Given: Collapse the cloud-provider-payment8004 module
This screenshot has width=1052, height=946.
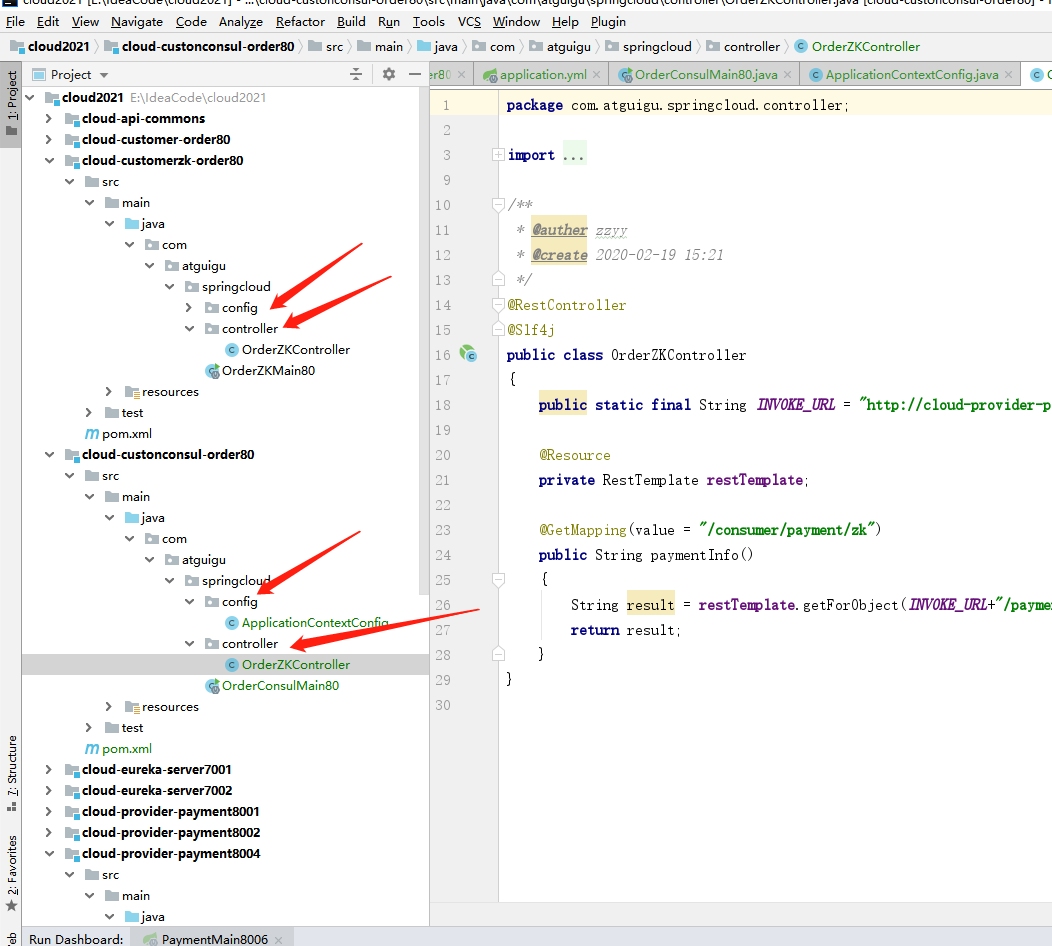Looking at the screenshot, I should pos(49,853).
